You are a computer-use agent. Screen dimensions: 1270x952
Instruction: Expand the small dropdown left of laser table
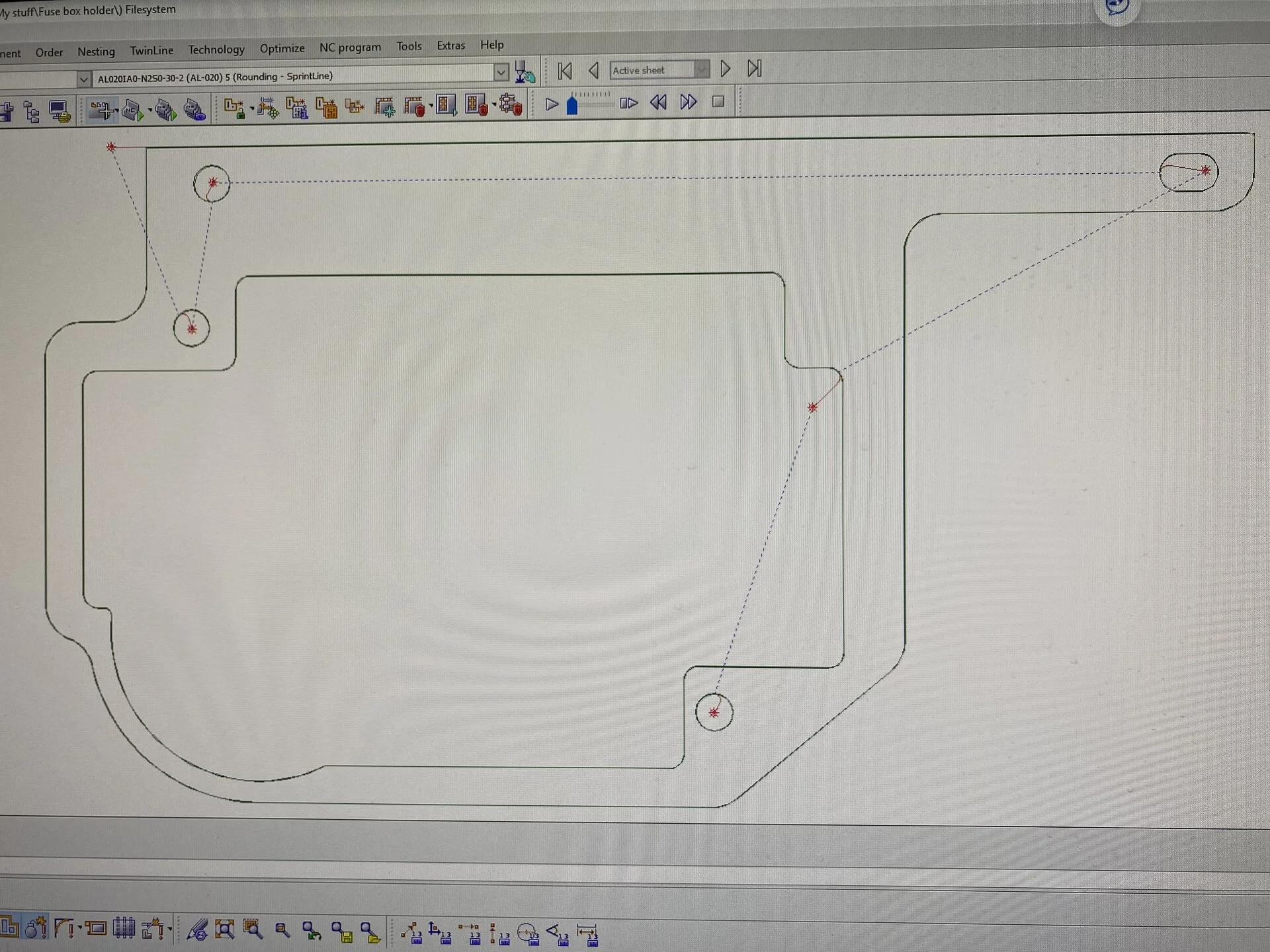[x=83, y=79]
